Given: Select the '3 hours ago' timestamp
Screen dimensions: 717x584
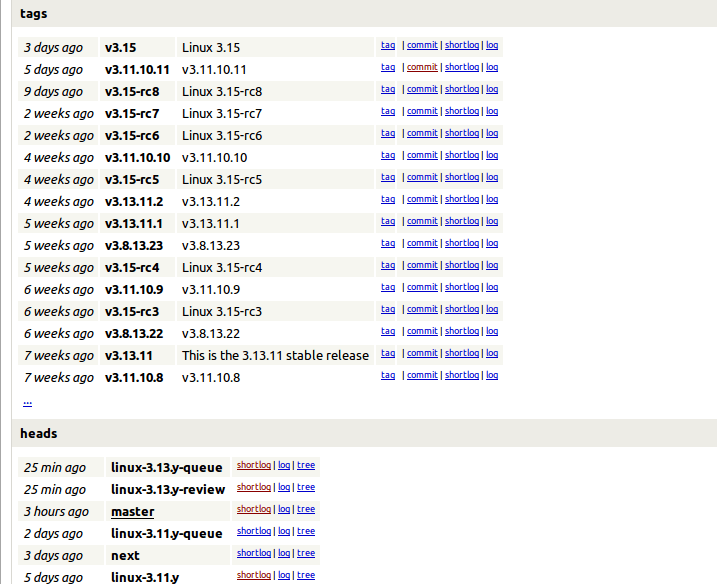Looking at the screenshot, I should [56, 512].
